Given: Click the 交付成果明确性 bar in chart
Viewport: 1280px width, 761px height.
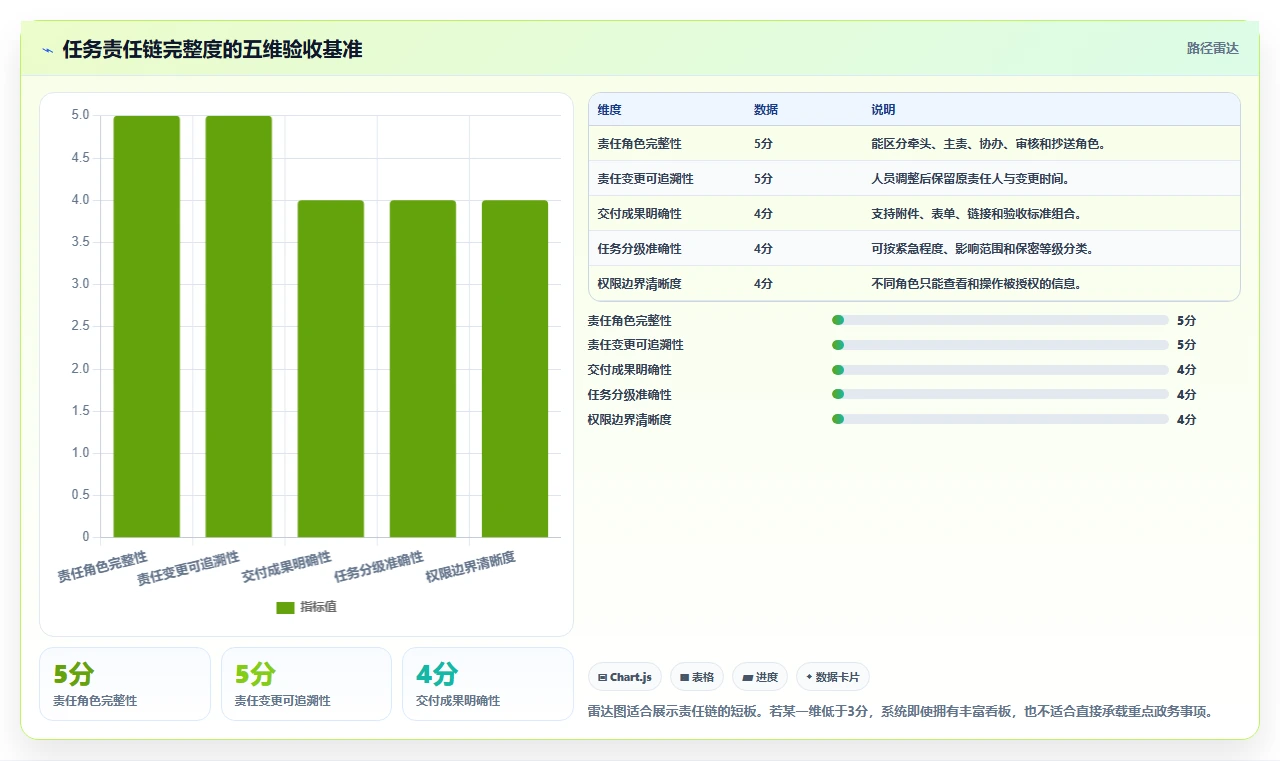Looking at the screenshot, I should (331, 368).
